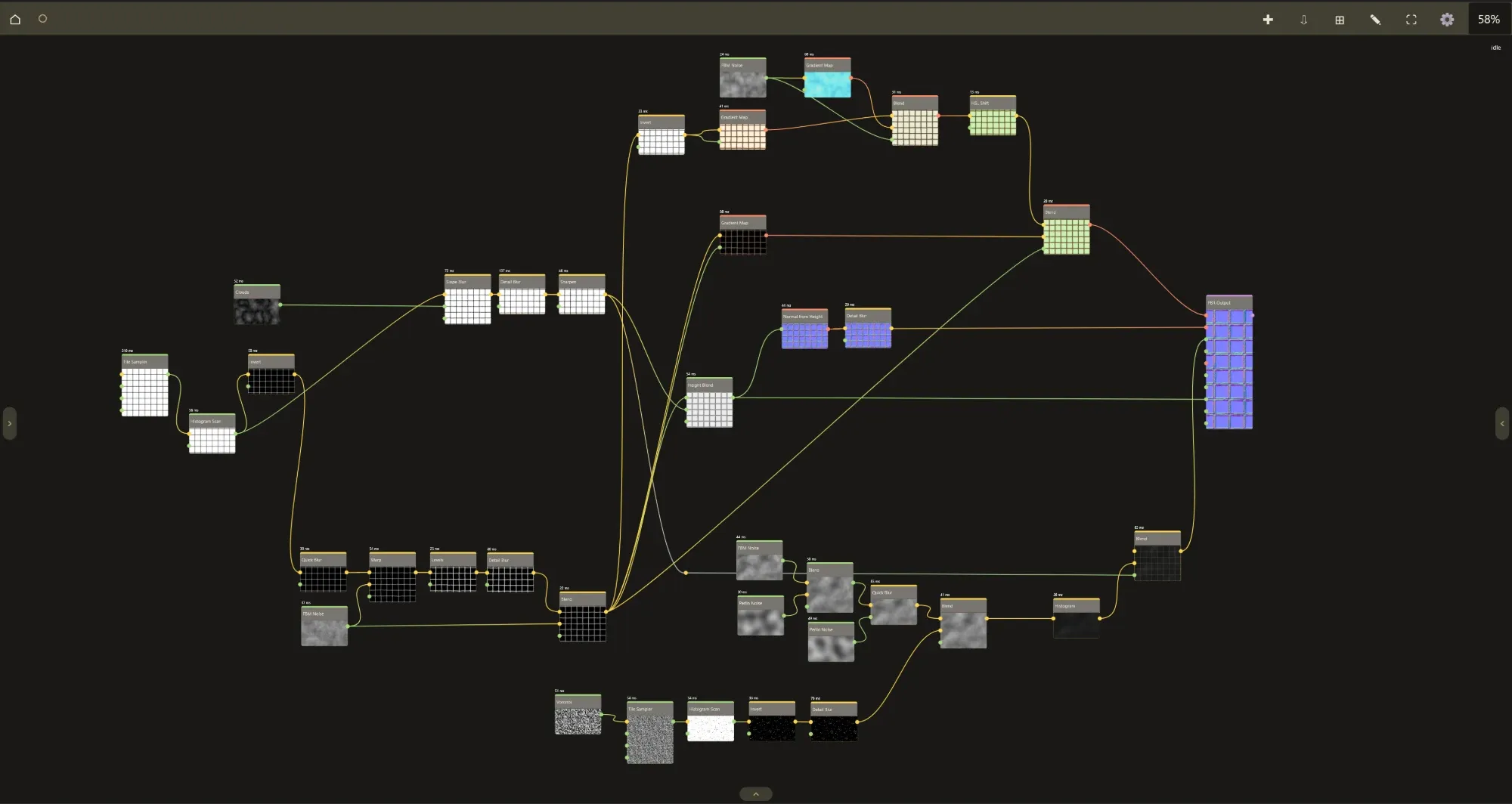Select the Blend node (41 ms) feeding Histogram
This screenshot has width=1512, height=804.
[963, 623]
